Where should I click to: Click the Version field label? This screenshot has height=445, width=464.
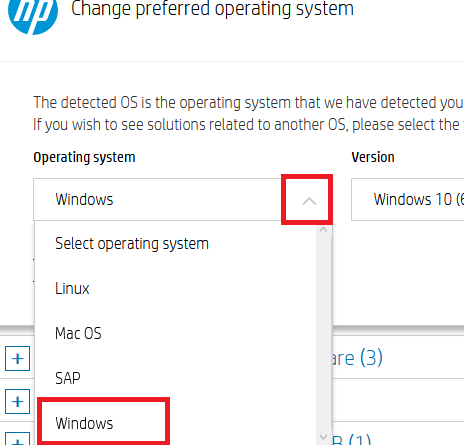[373, 157]
